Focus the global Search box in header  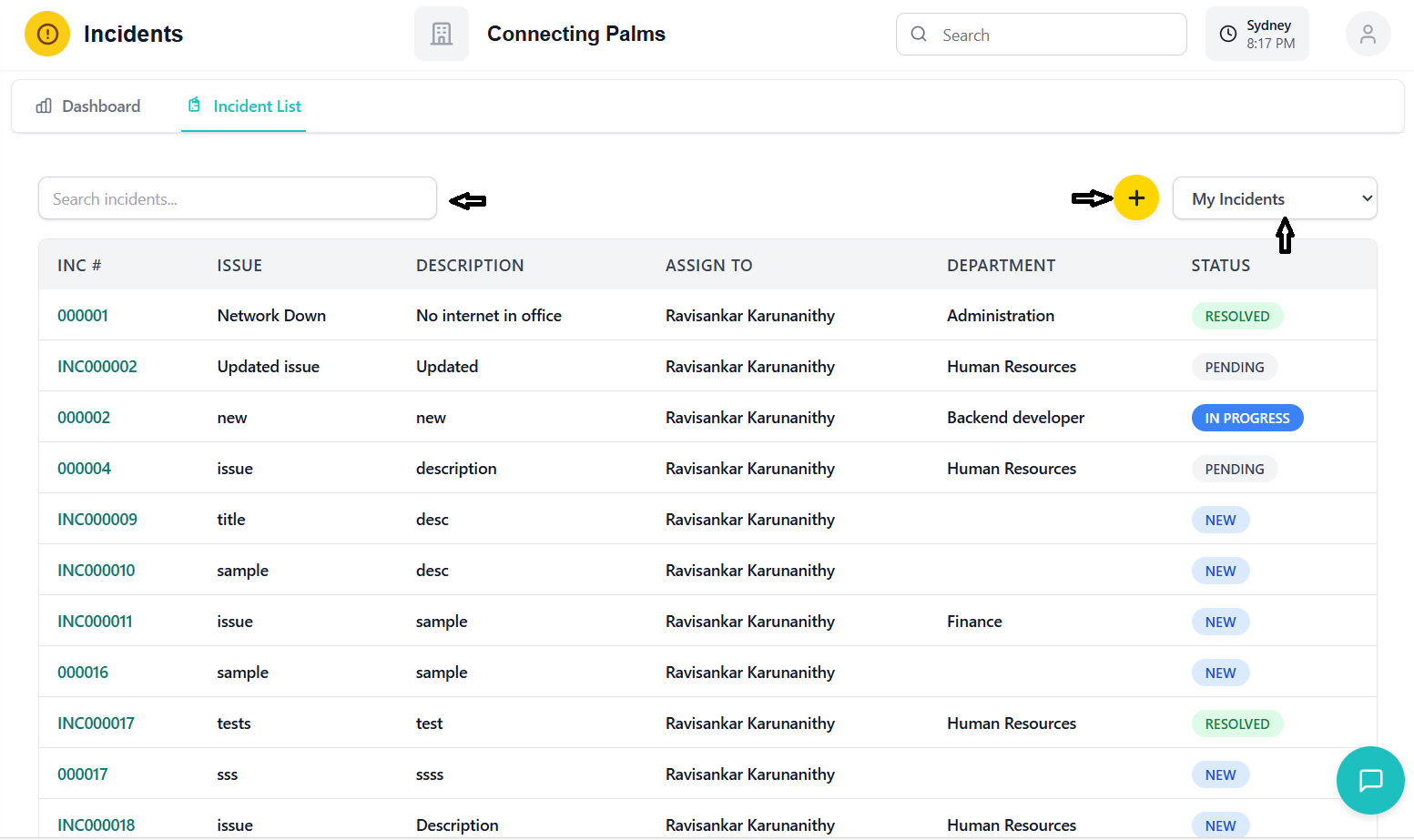(1056, 35)
